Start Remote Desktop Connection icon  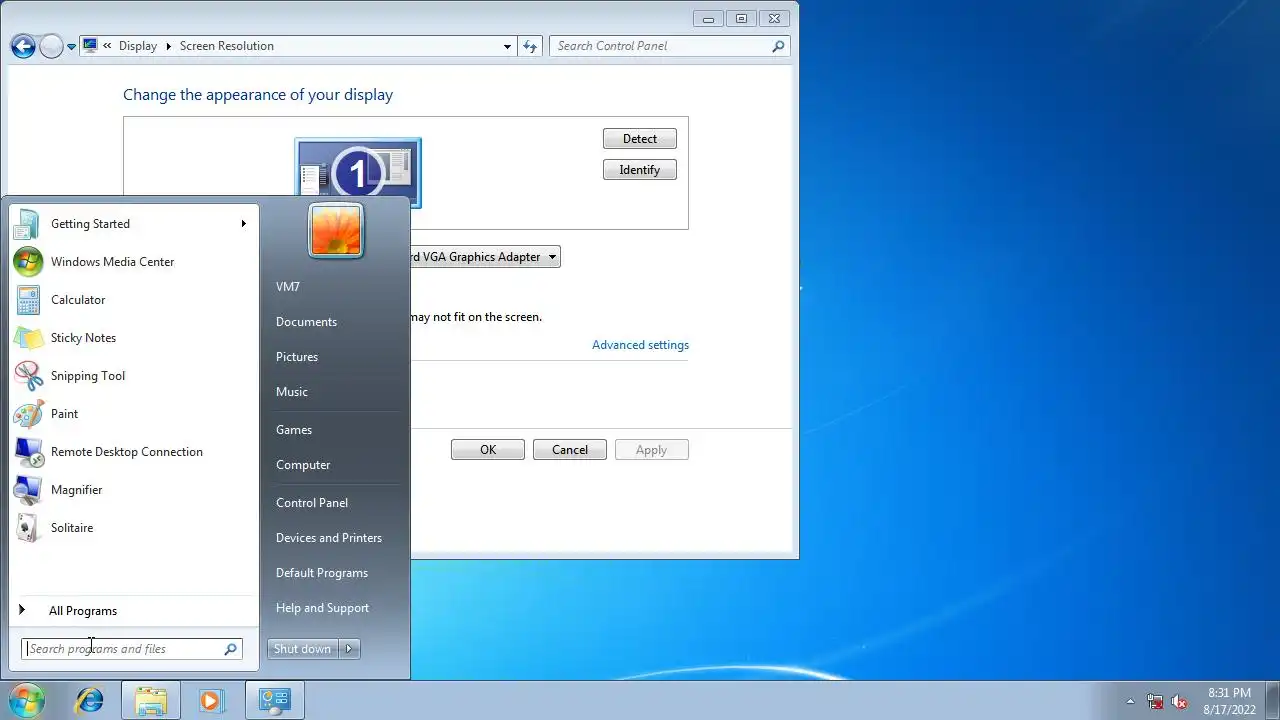tap(28, 452)
